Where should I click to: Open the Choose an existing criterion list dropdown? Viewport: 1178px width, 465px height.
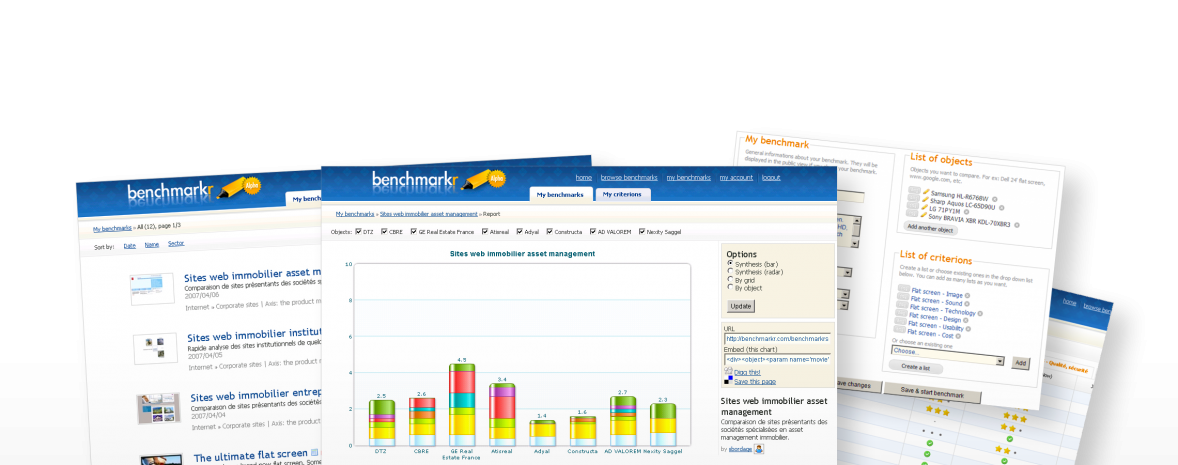pos(946,355)
